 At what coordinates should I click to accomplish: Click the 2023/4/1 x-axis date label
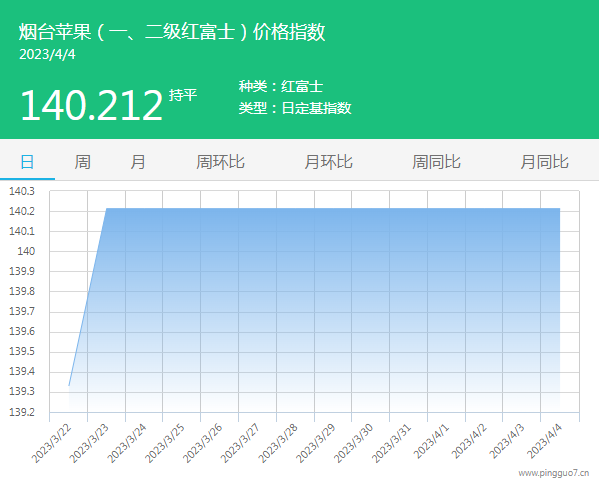[x=431, y=441]
